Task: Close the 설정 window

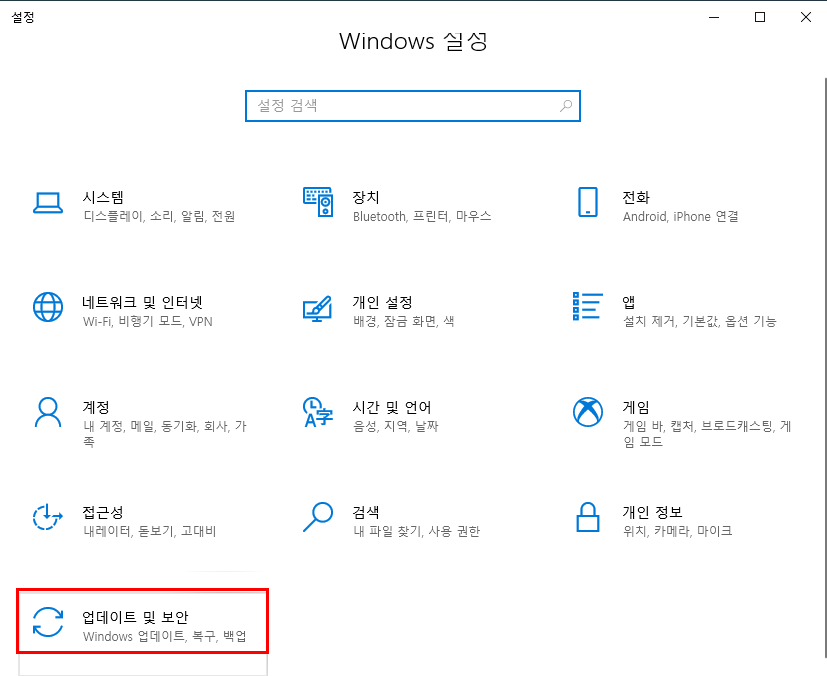Action: pyautogui.click(x=805, y=17)
